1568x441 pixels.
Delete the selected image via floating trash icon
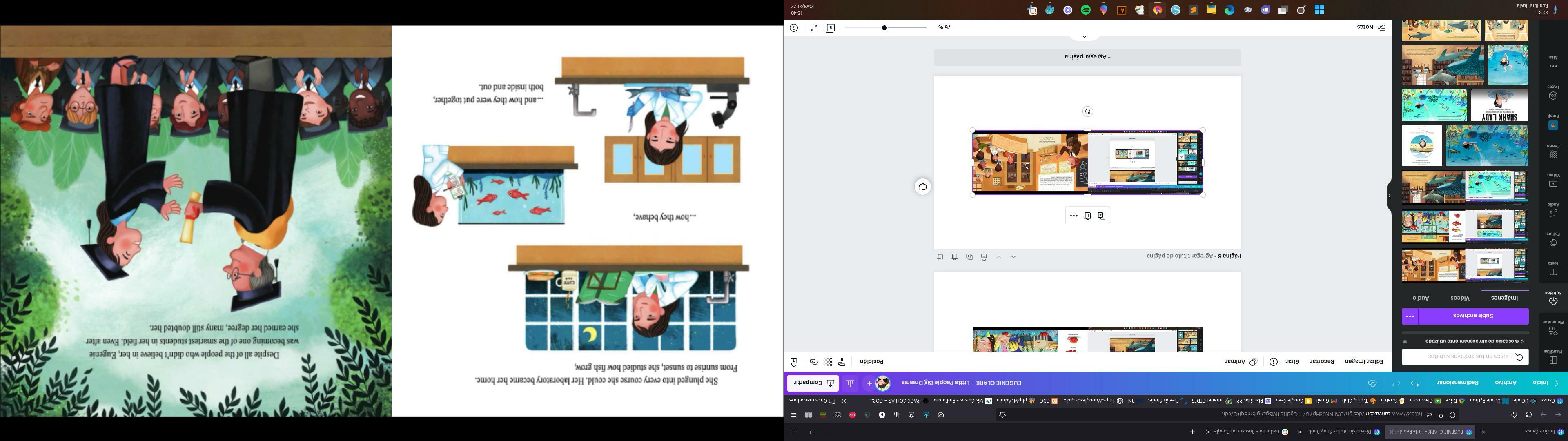(1088, 216)
